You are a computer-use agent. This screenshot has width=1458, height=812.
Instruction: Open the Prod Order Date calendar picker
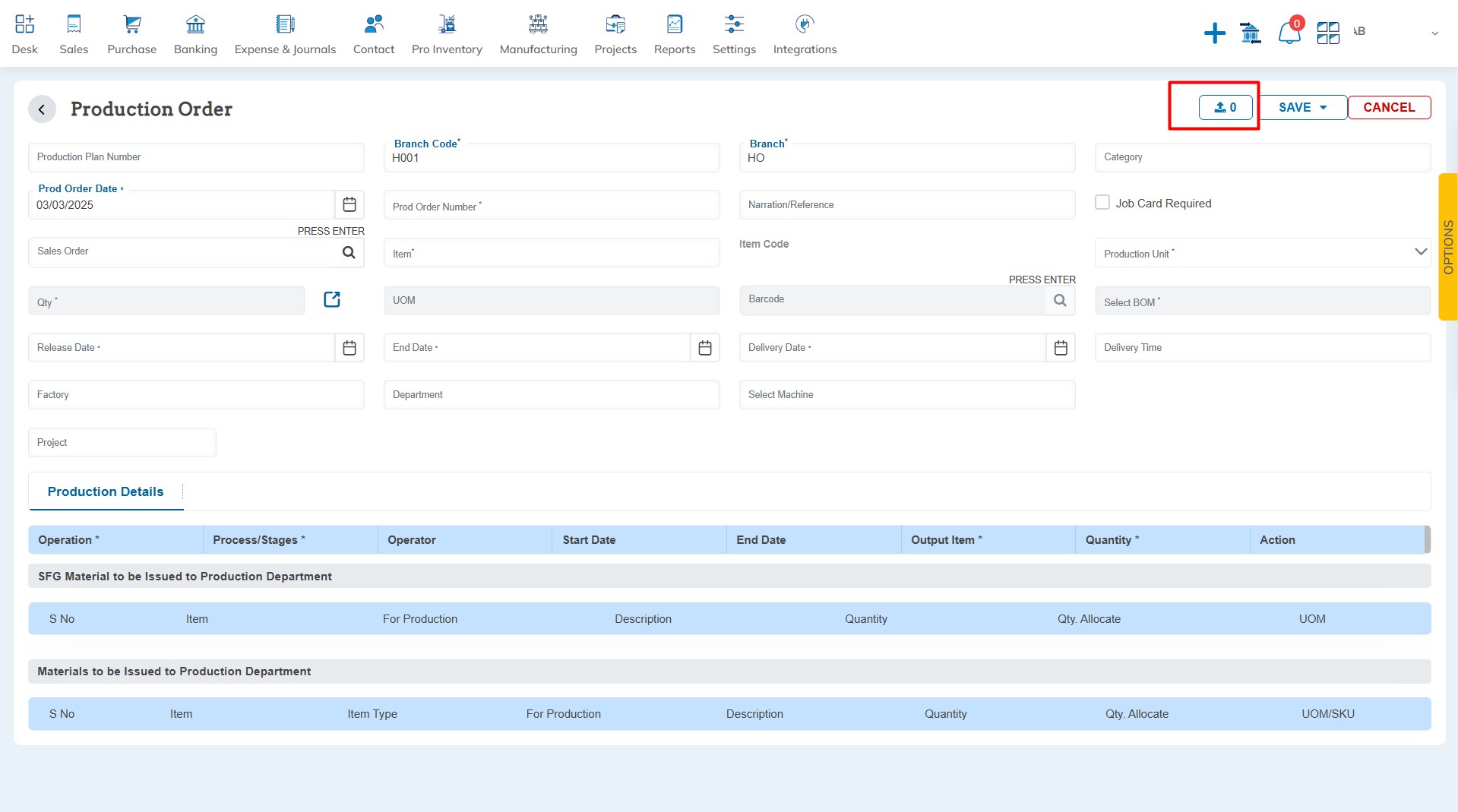349,204
